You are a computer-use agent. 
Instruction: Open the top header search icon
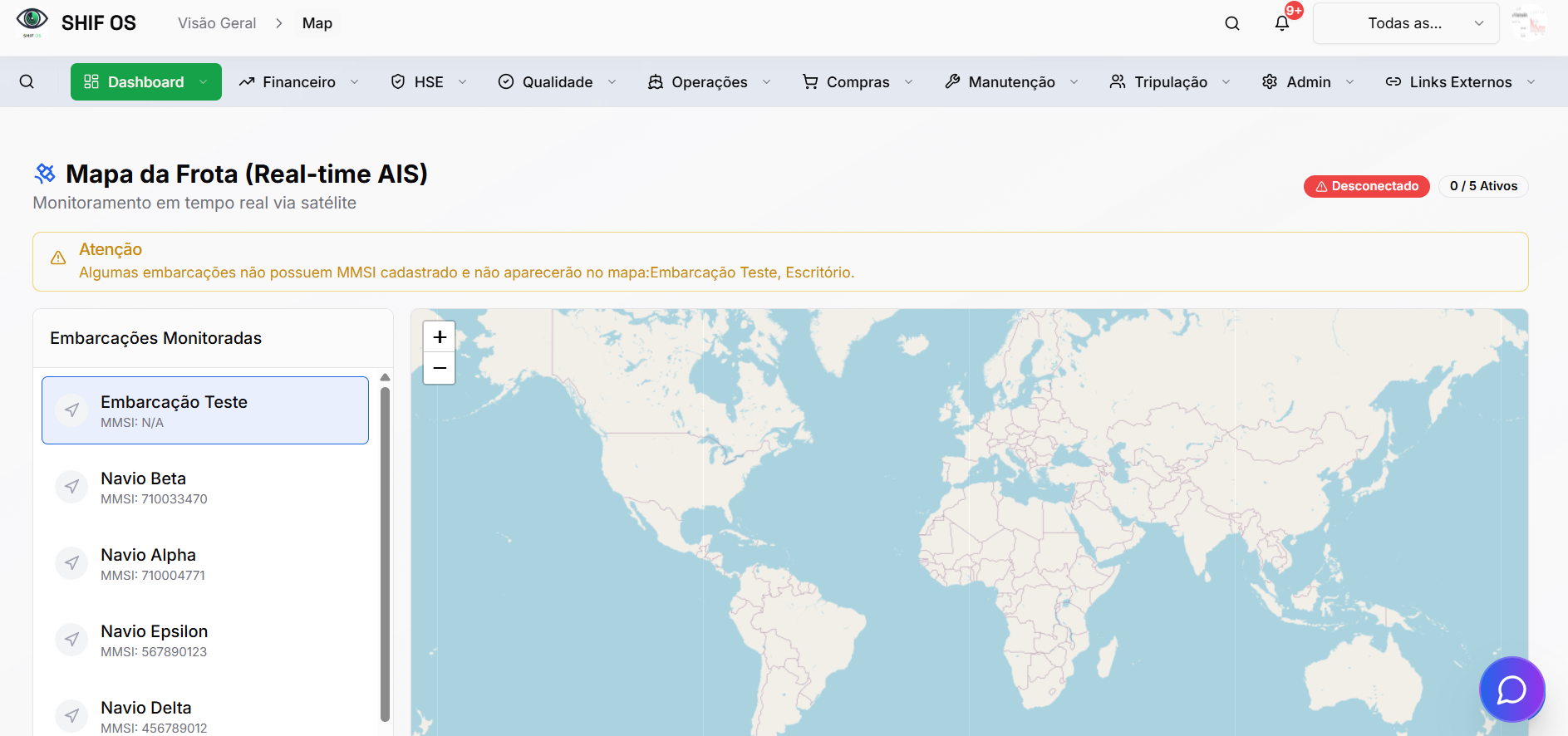[x=1232, y=23]
